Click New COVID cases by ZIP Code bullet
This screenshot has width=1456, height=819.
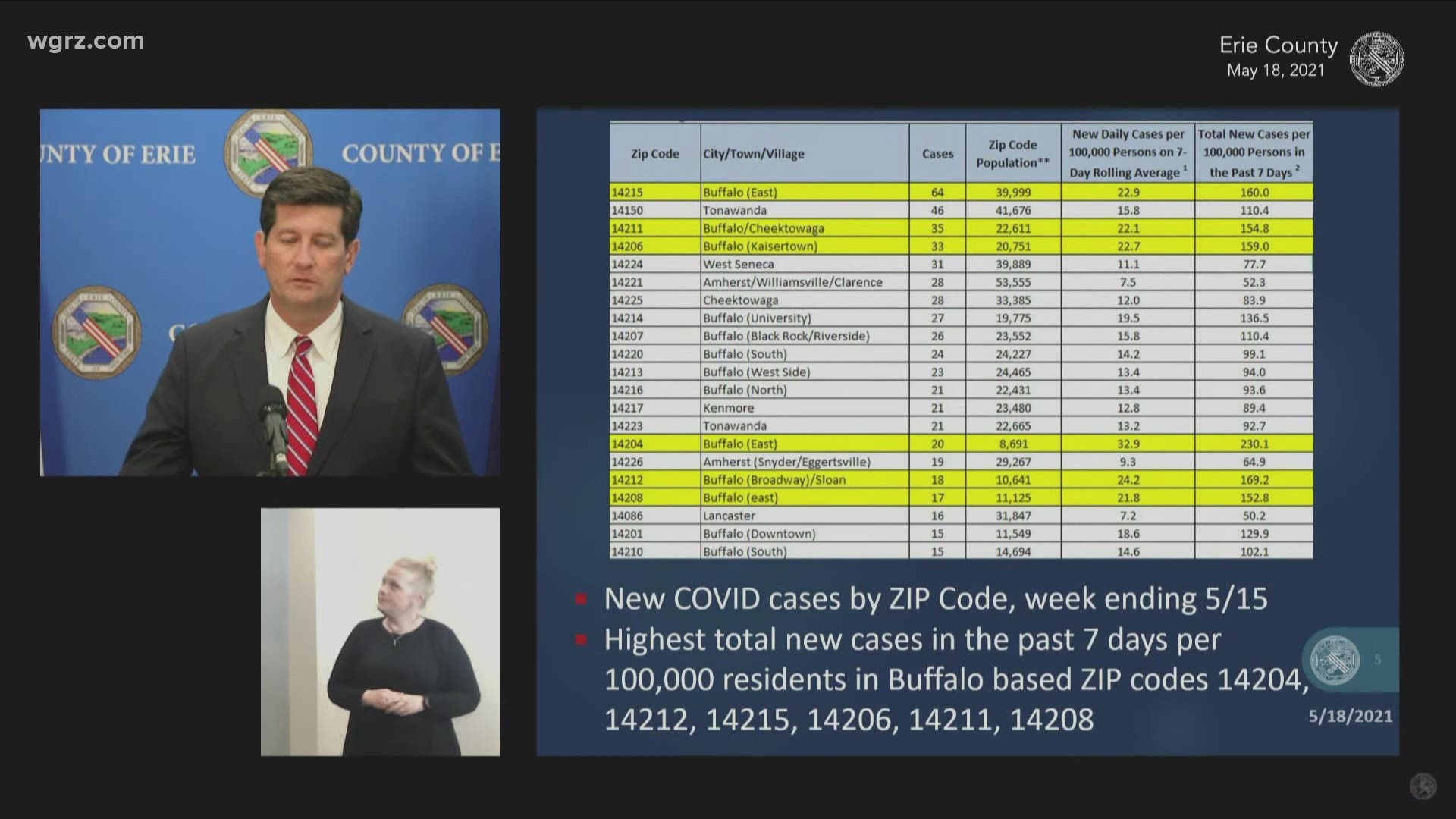tap(935, 599)
